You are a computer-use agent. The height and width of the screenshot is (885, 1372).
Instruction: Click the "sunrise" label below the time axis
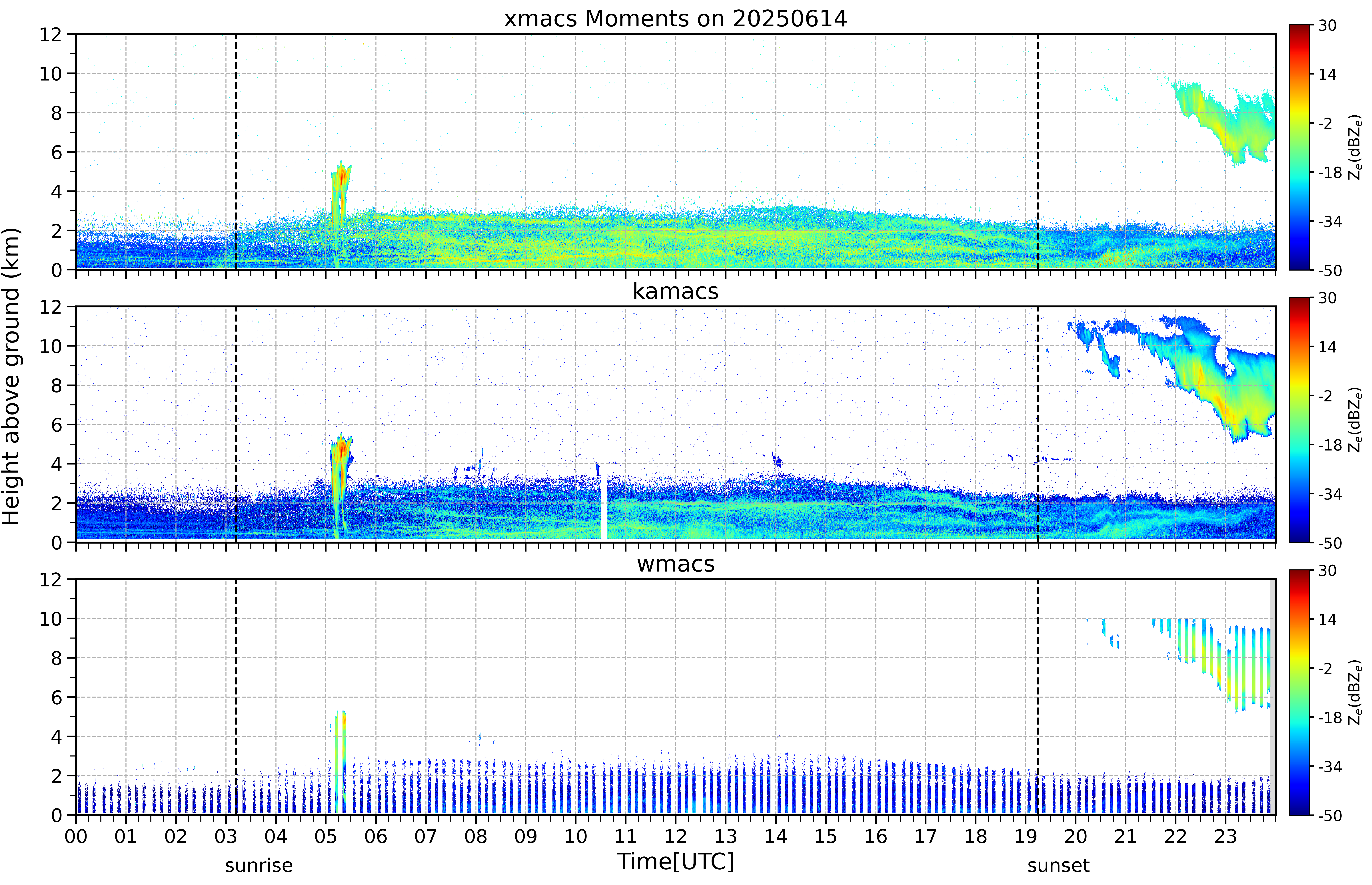click(x=259, y=865)
